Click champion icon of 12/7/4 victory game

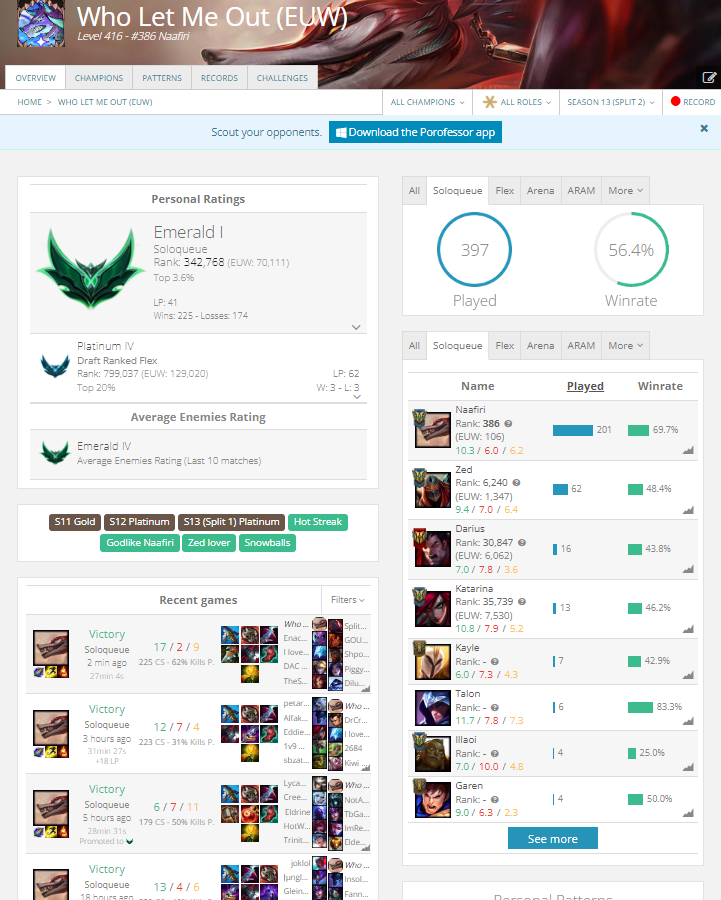[51, 728]
